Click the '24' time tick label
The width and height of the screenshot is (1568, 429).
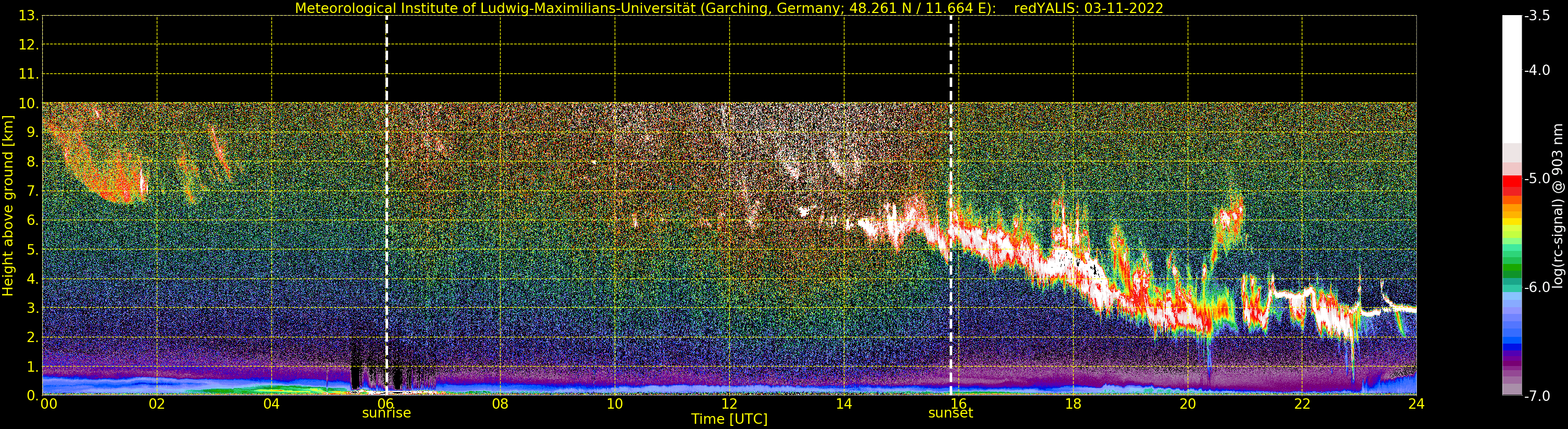click(x=1416, y=403)
